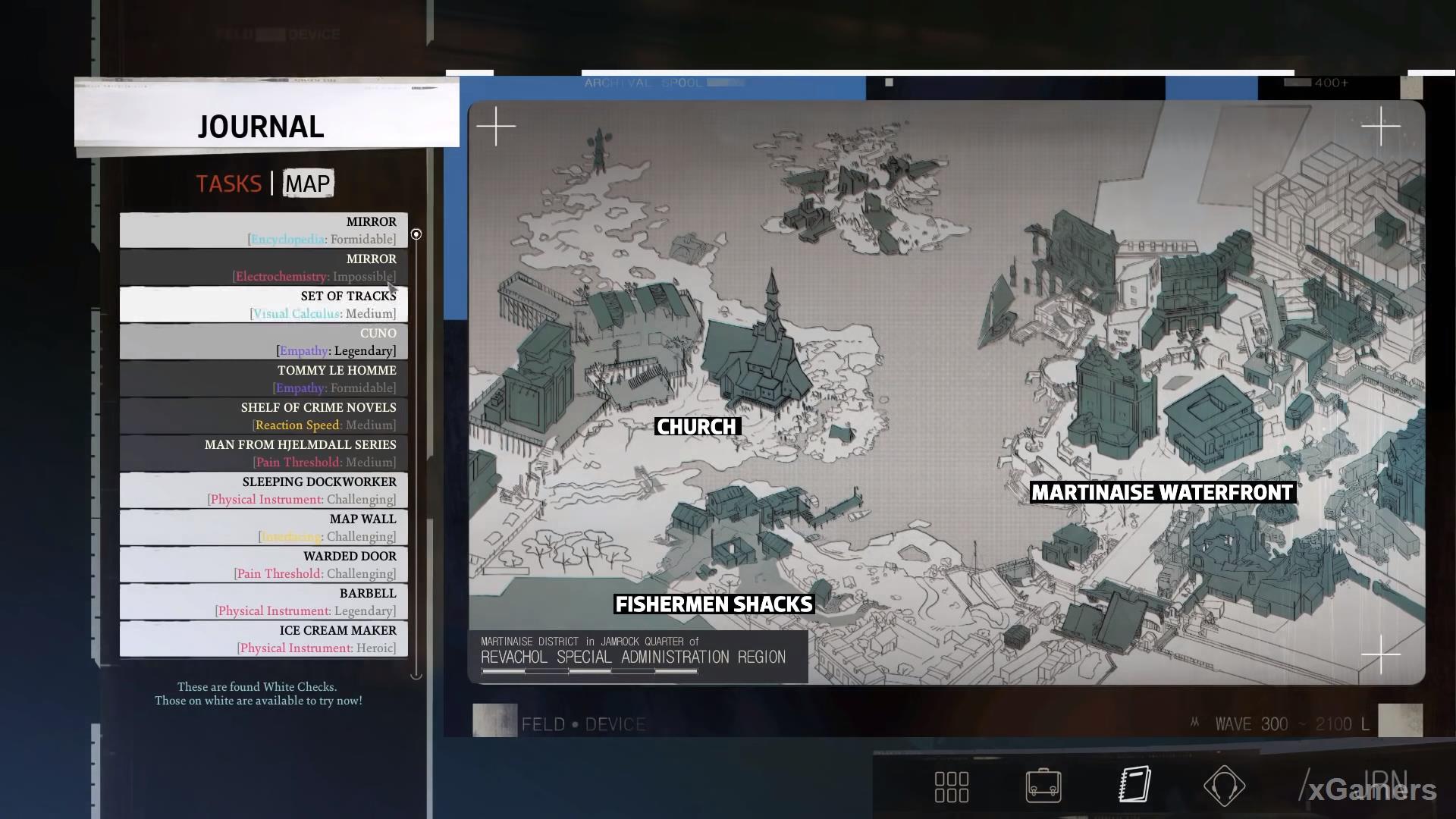Click the CHURCH label on the map
The width and height of the screenshot is (1456, 819).
tap(697, 427)
